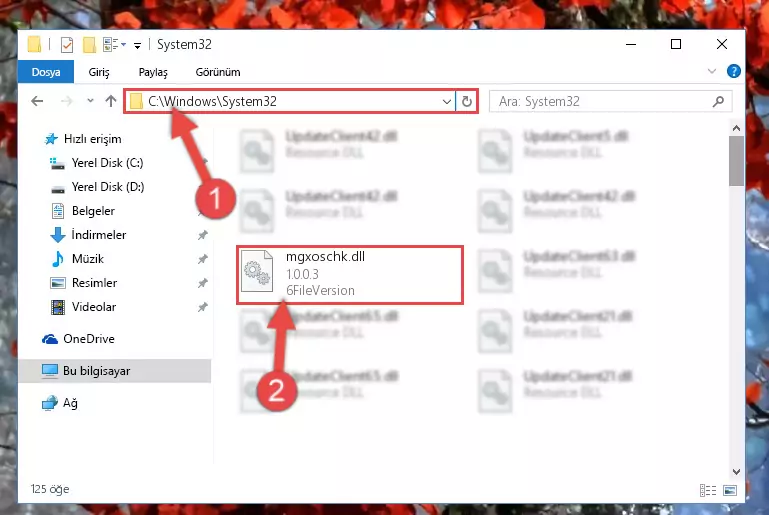The height and width of the screenshot is (515, 769).
Task: Click the New folder quick-access icon
Action: (x=89, y=45)
